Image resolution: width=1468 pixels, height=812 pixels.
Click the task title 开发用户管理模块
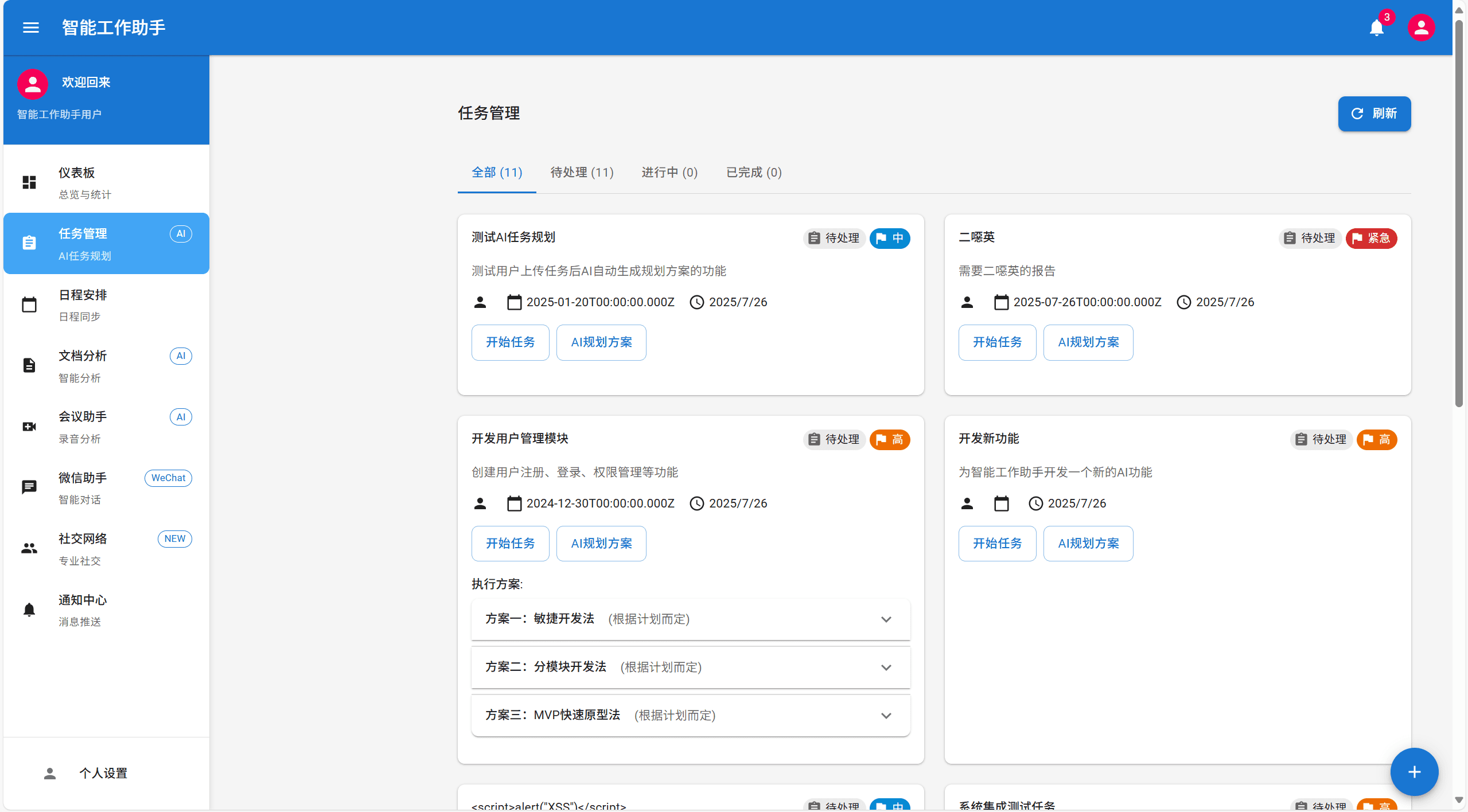pyautogui.click(x=520, y=439)
